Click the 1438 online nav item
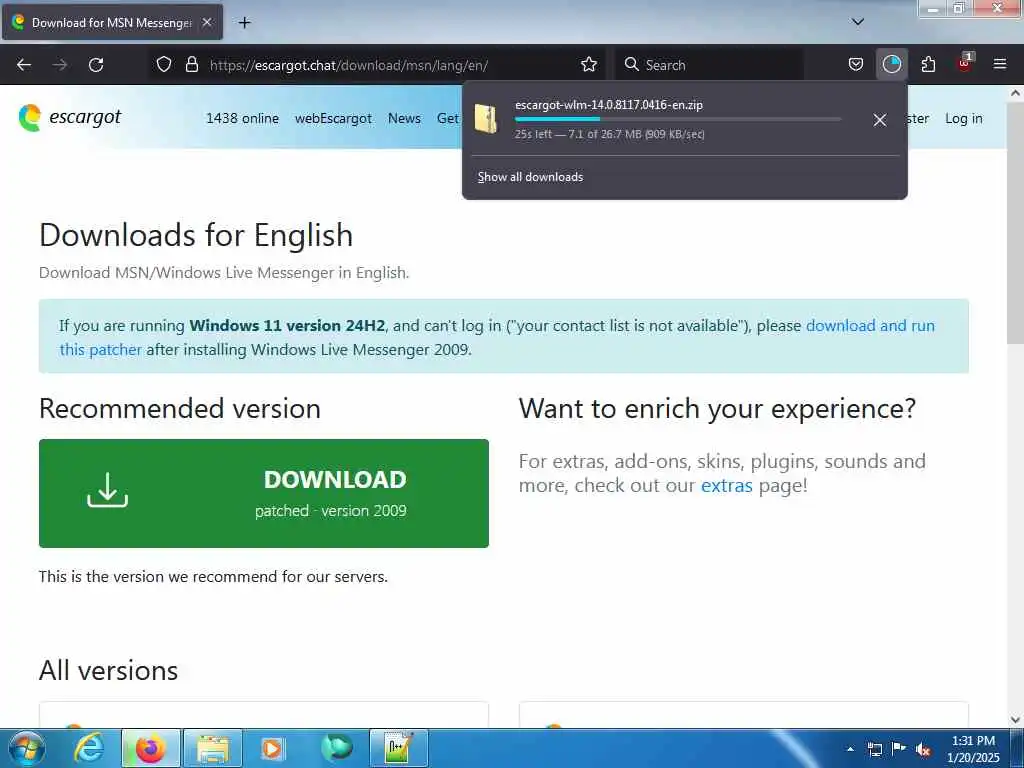Viewport: 1024px width, 768px height. [242, 118]
